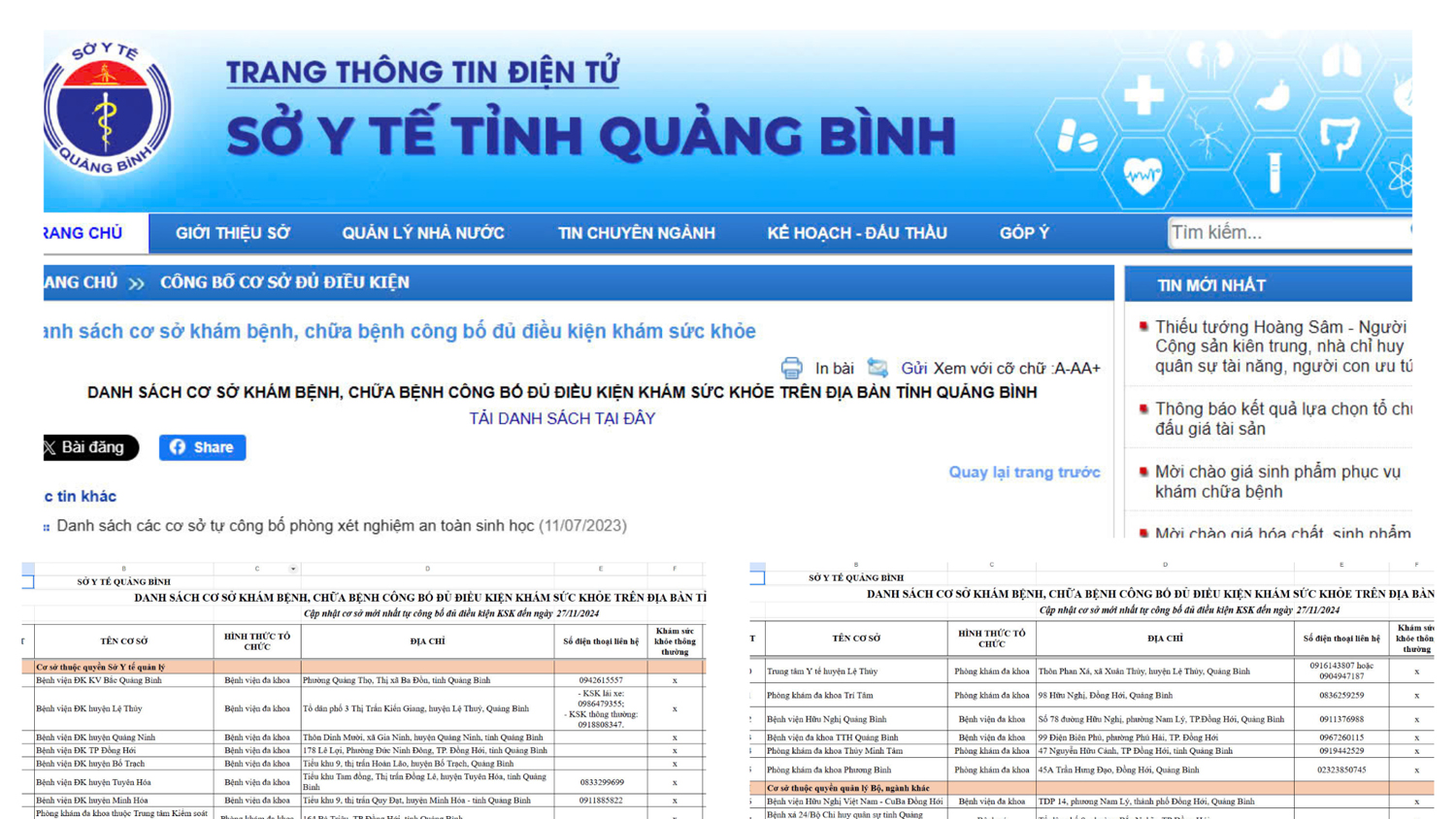Select the Tin Chuyên Ngành menu item
Image resolution: width=1456 pixels, height=819 pixels.
click(636, 233)
